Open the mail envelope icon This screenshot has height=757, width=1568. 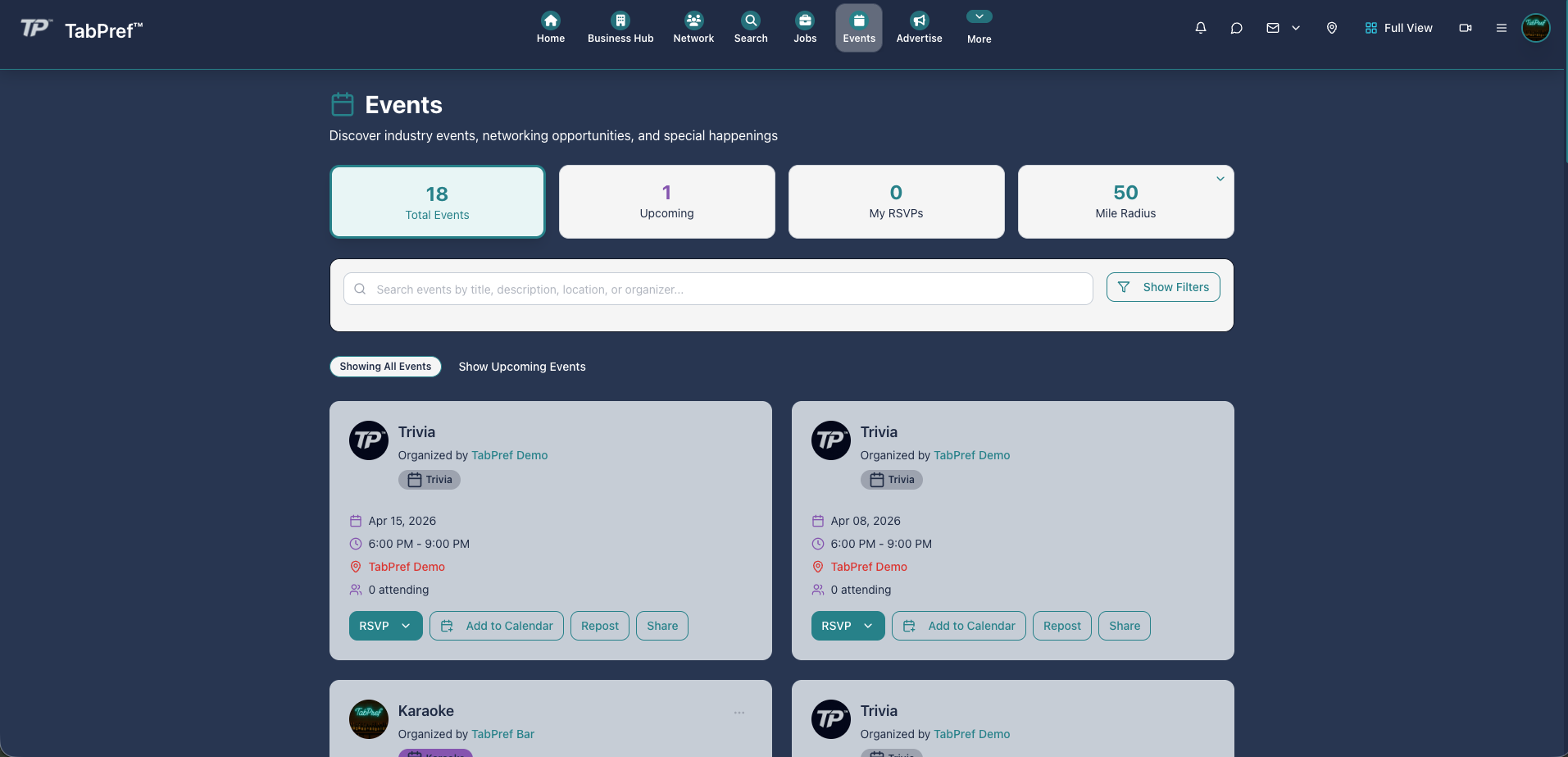point(1273,28)
